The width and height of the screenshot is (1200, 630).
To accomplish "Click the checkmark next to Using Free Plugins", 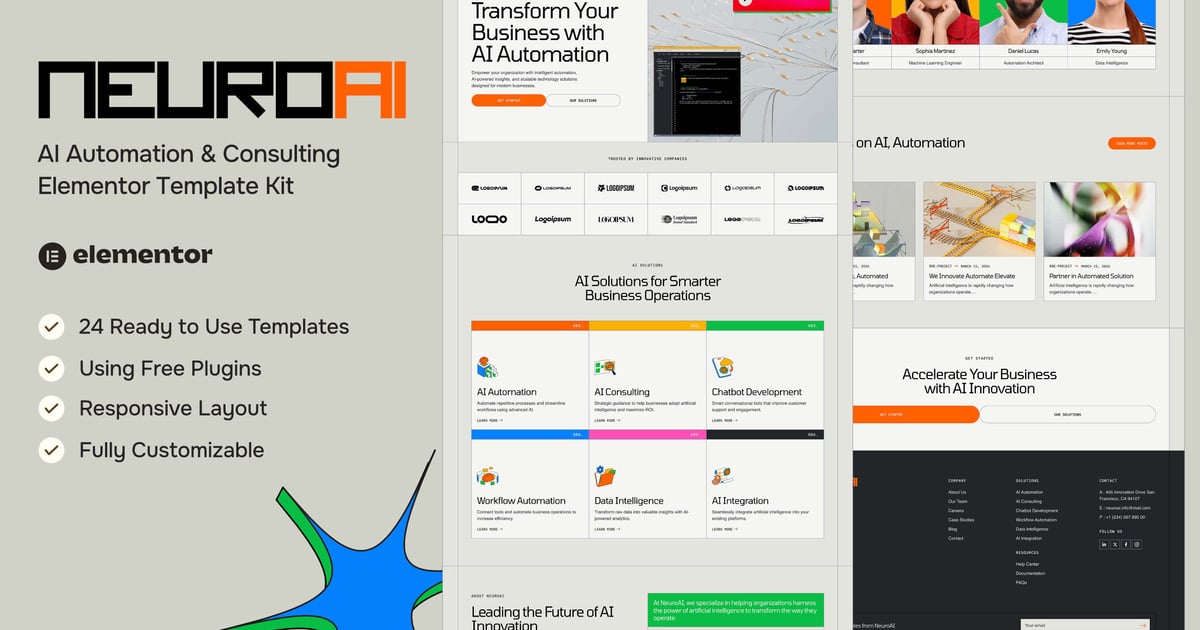I will [51, 368].
